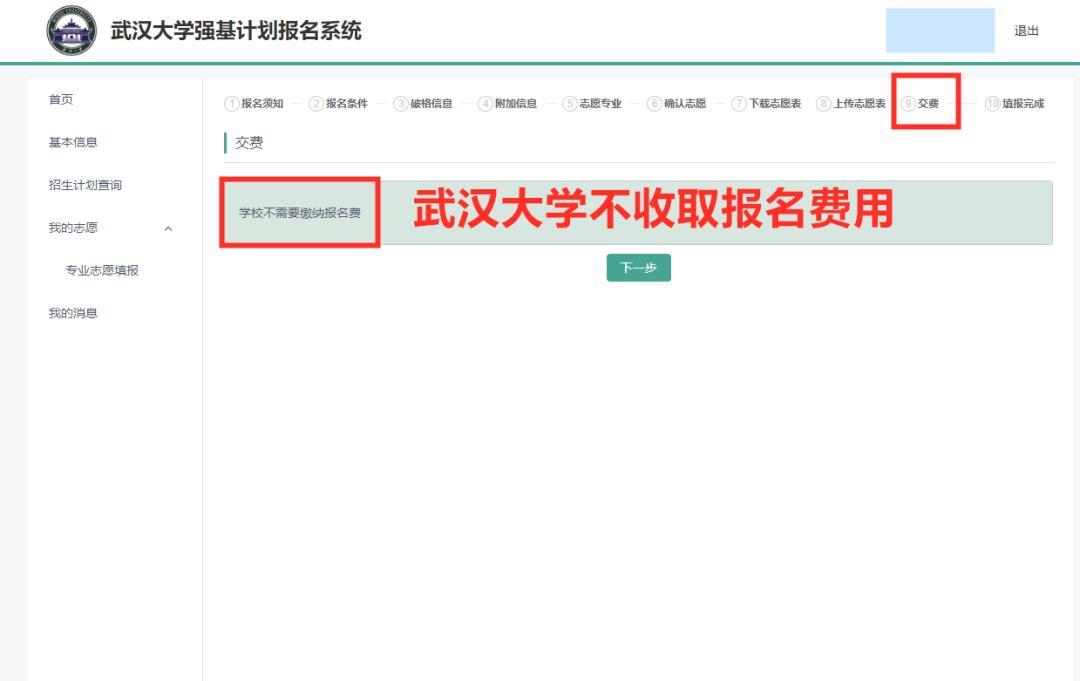
Task: Click step 6 确认志愿
Action: point(677,104)
